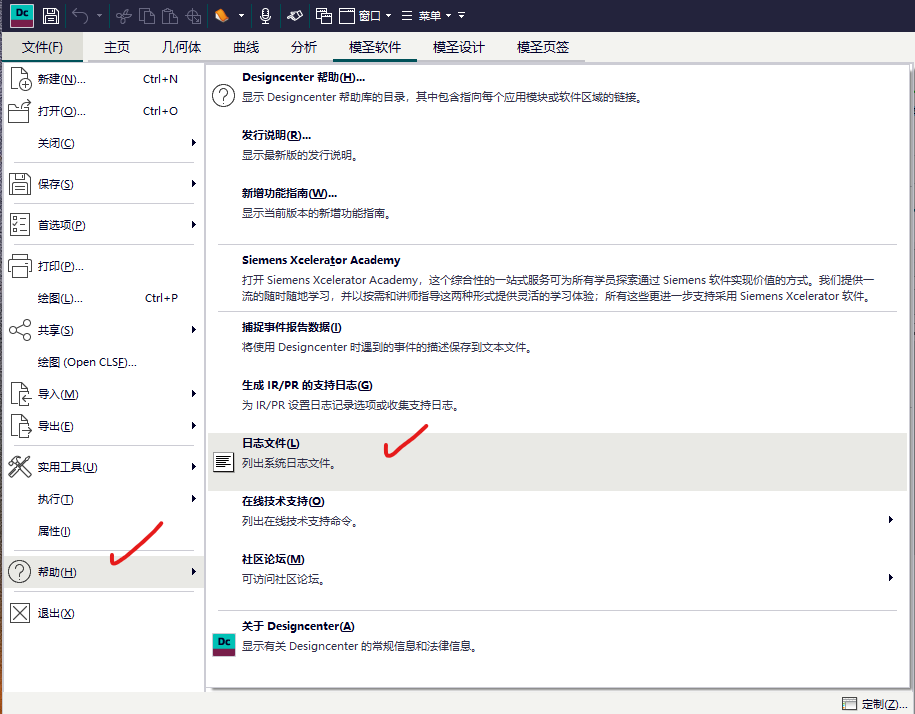Click the Designcenter Dc logo in title bar
The height and width of the screenshot is (714, 915).
(x=22, y=16)
